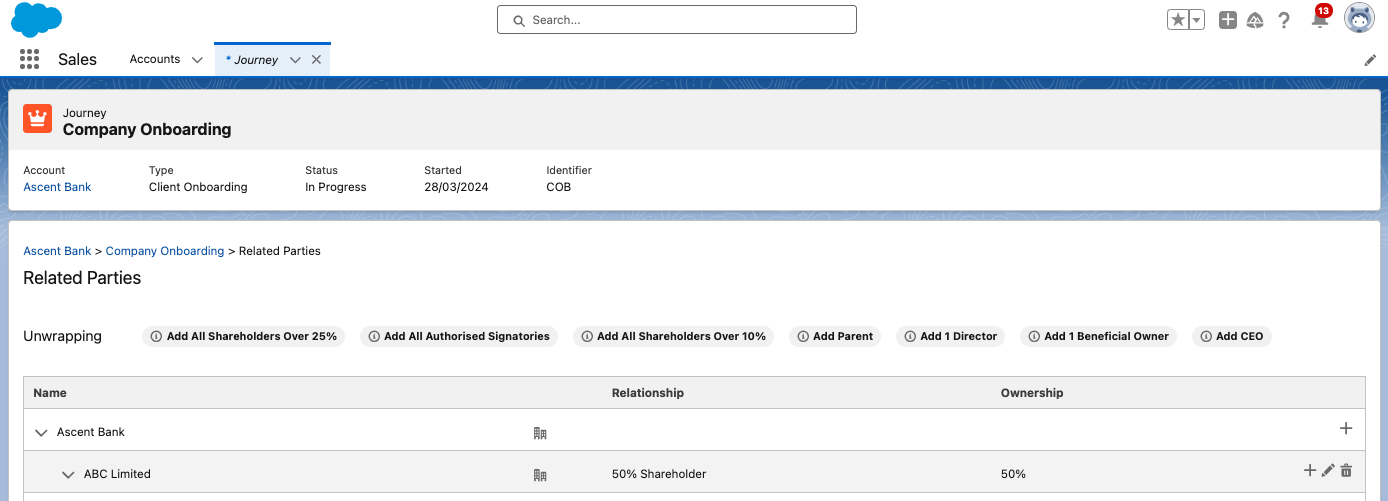
Task: Click the Client Onboarding type value
Action: 198,187
